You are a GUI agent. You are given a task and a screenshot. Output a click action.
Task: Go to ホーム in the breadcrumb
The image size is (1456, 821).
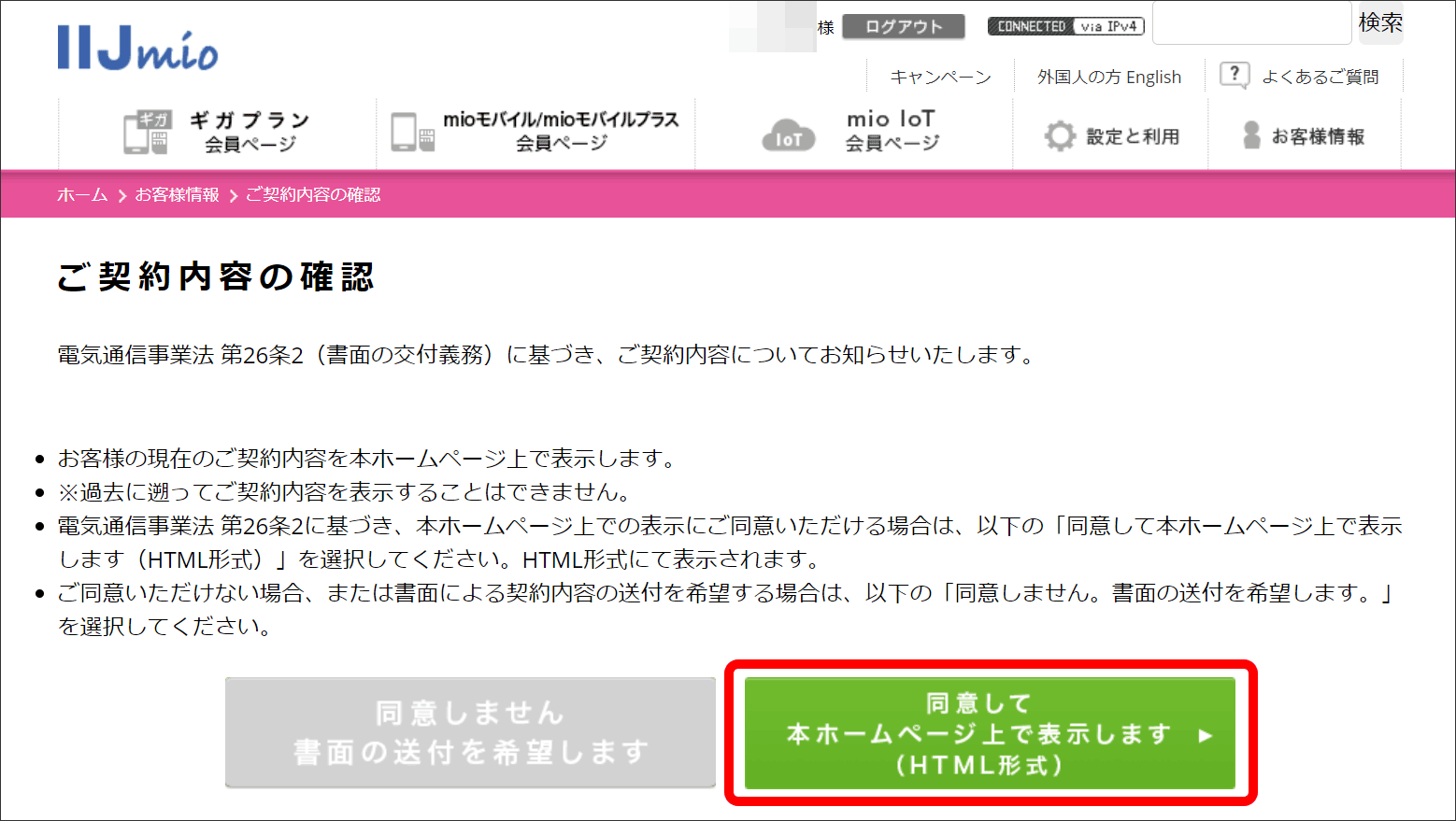click(82, 194)
